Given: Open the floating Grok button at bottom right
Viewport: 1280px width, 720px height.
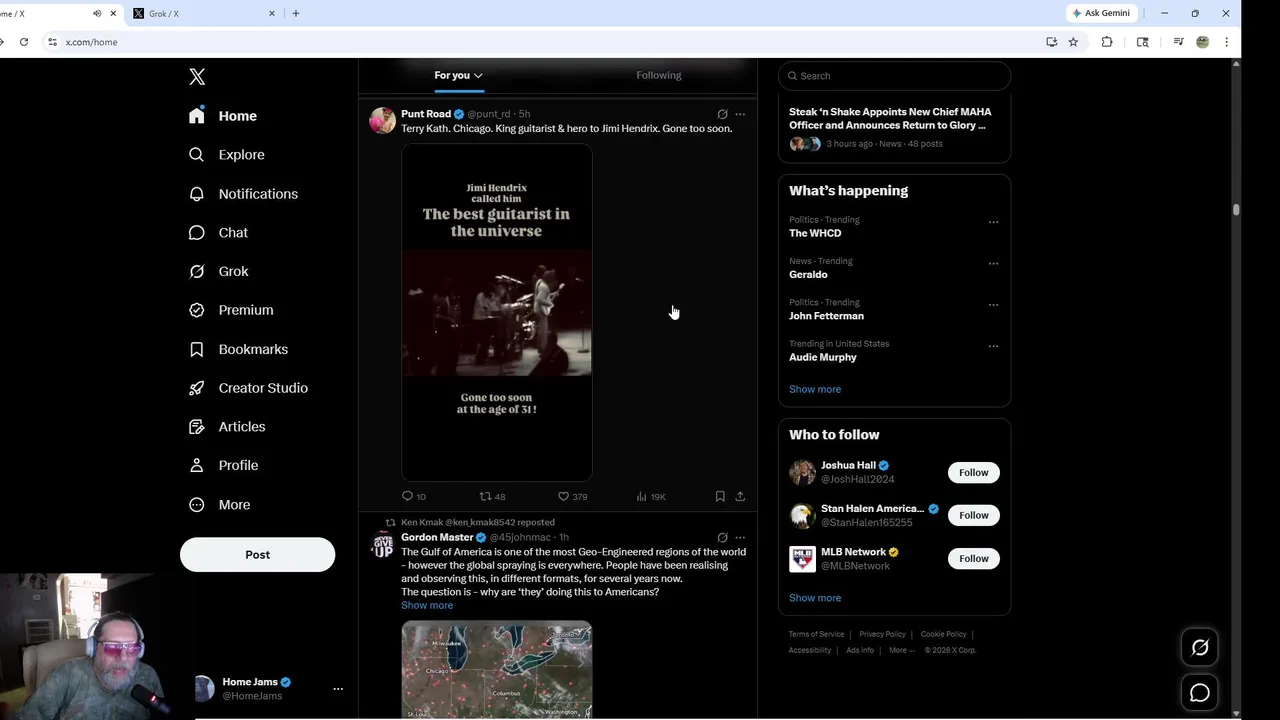Looking at the screenshot, I should click(1200, 648).
